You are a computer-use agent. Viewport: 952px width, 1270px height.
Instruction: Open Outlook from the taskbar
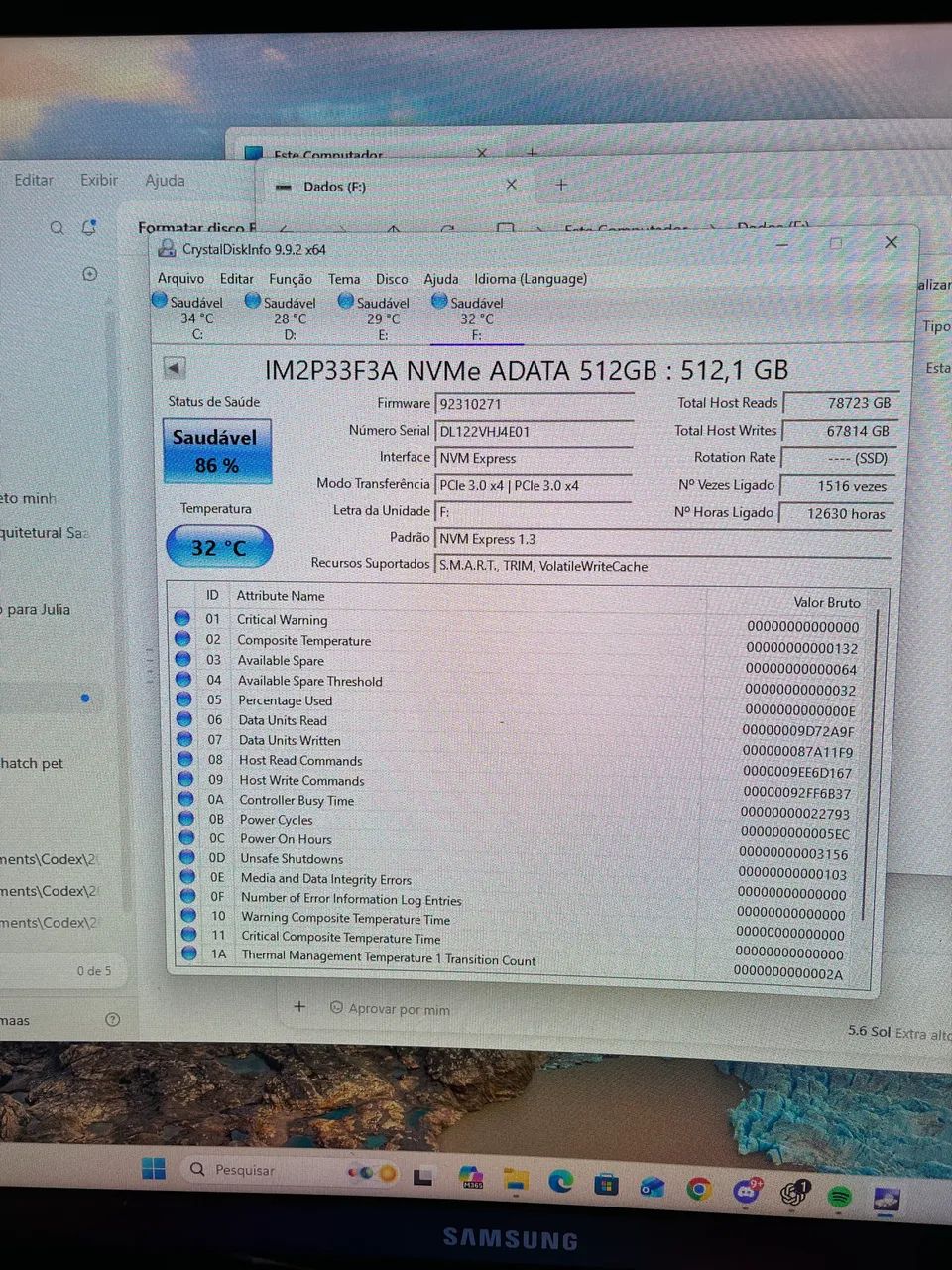652,1187
